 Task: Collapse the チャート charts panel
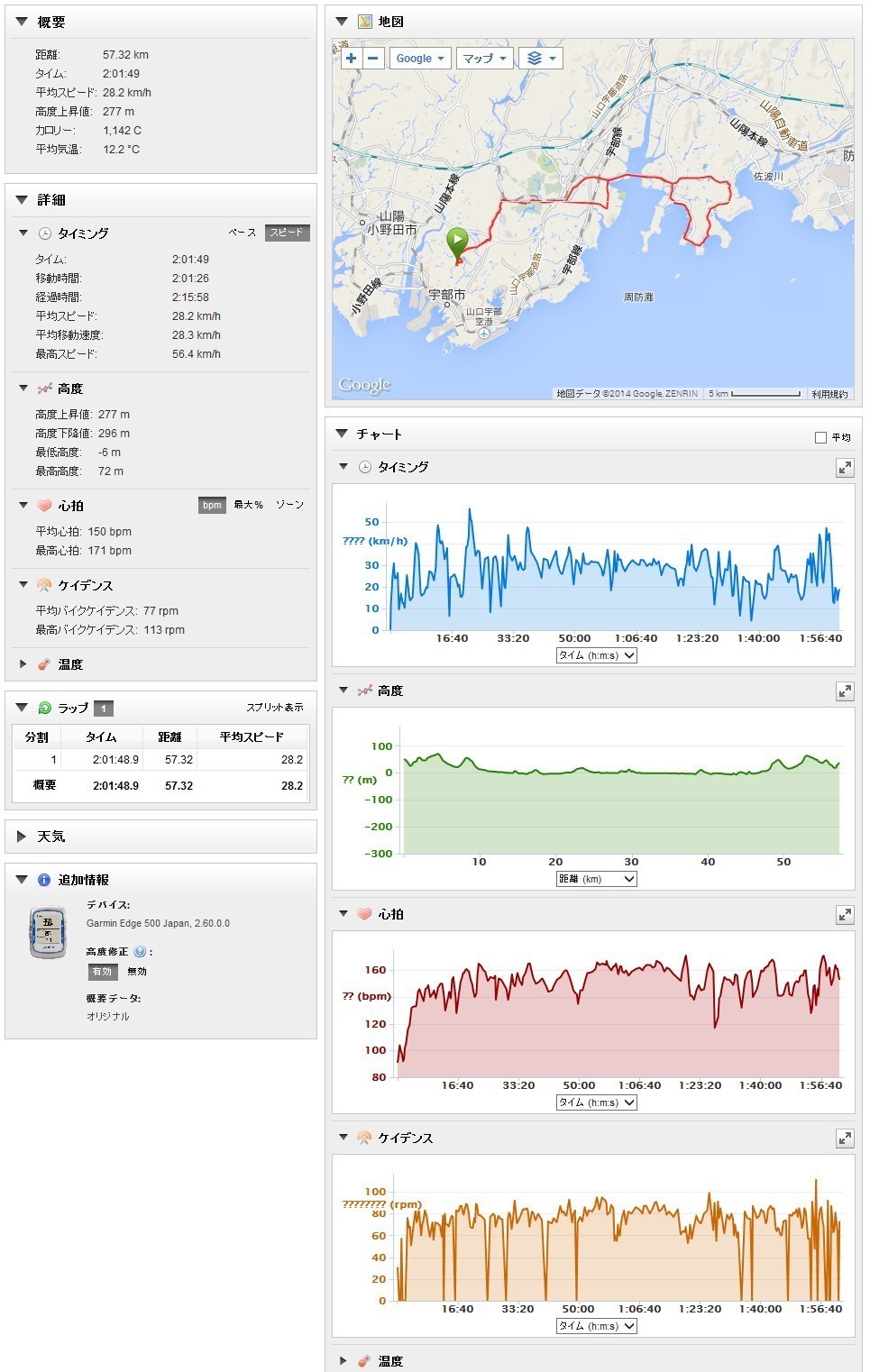[x=342, y=434]
